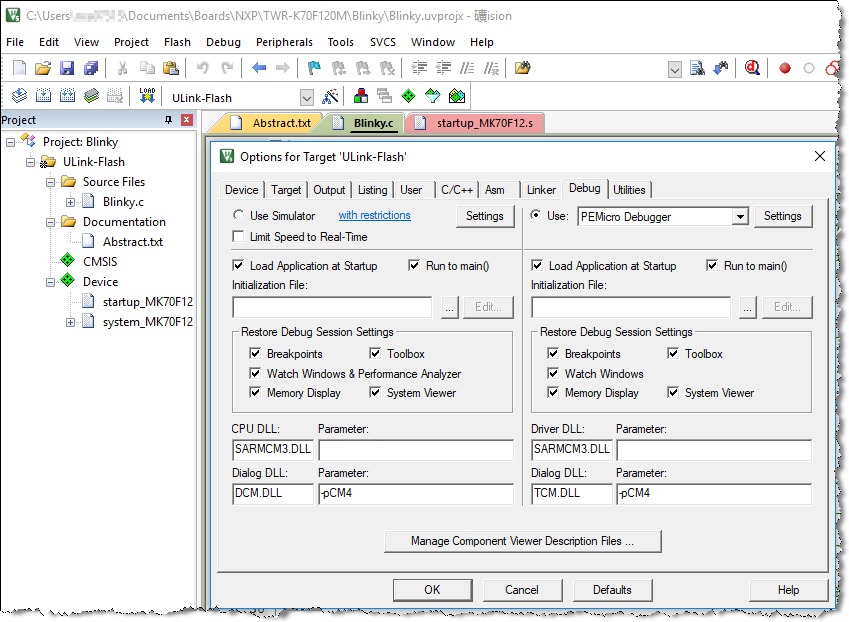849x622 pixels.
Task: Collapse the ULink-Flash tree node
Action: (30, 162)
